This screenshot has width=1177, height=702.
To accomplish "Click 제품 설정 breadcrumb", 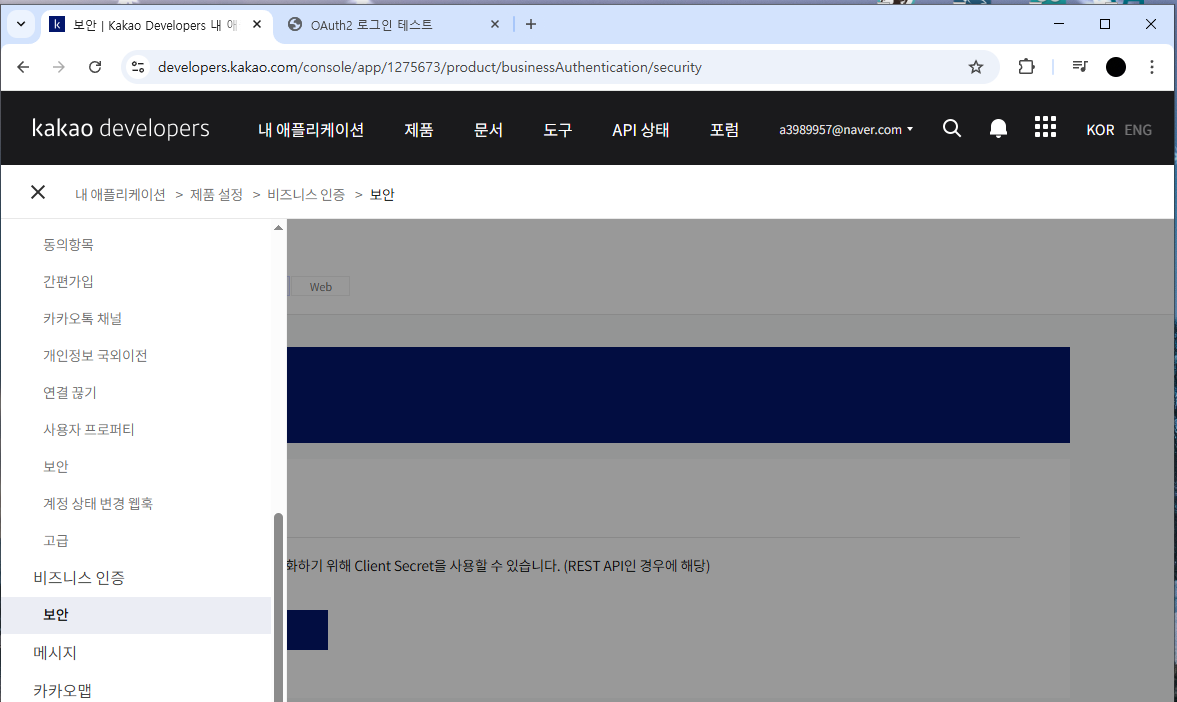I will pyautogui.click(x=216, y=194).
